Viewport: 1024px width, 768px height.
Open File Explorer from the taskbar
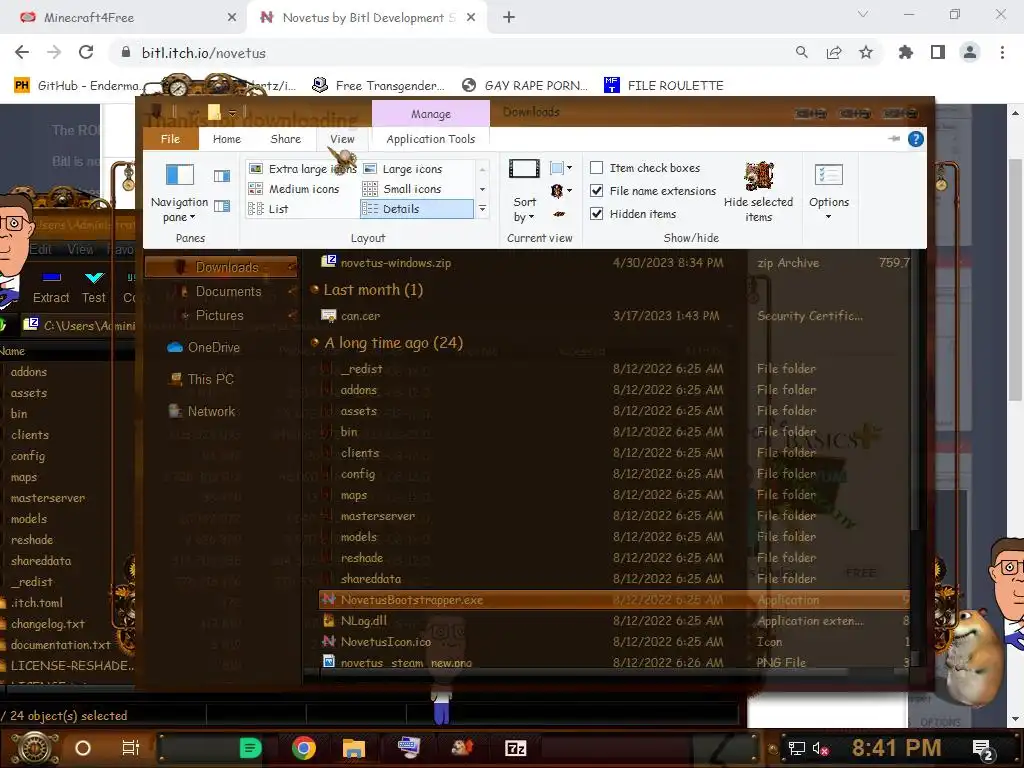point(354,748)
